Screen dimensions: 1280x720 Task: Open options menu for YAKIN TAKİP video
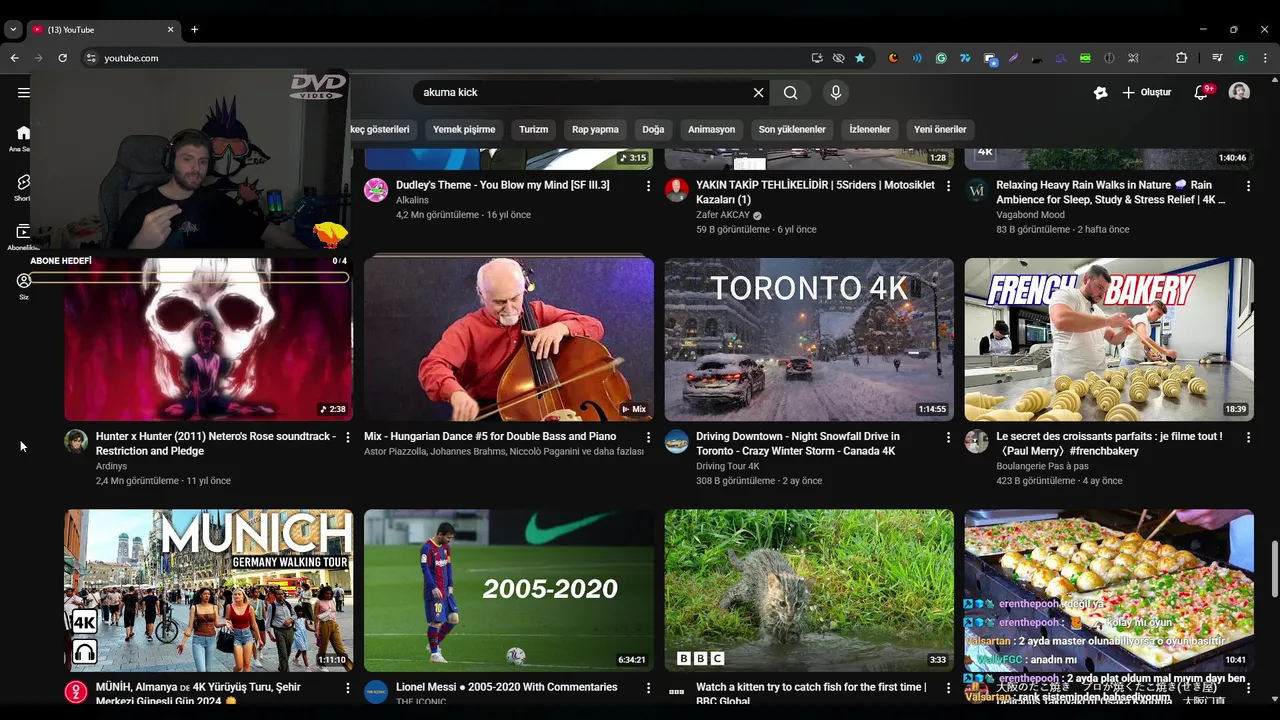(x=948, y=186)
